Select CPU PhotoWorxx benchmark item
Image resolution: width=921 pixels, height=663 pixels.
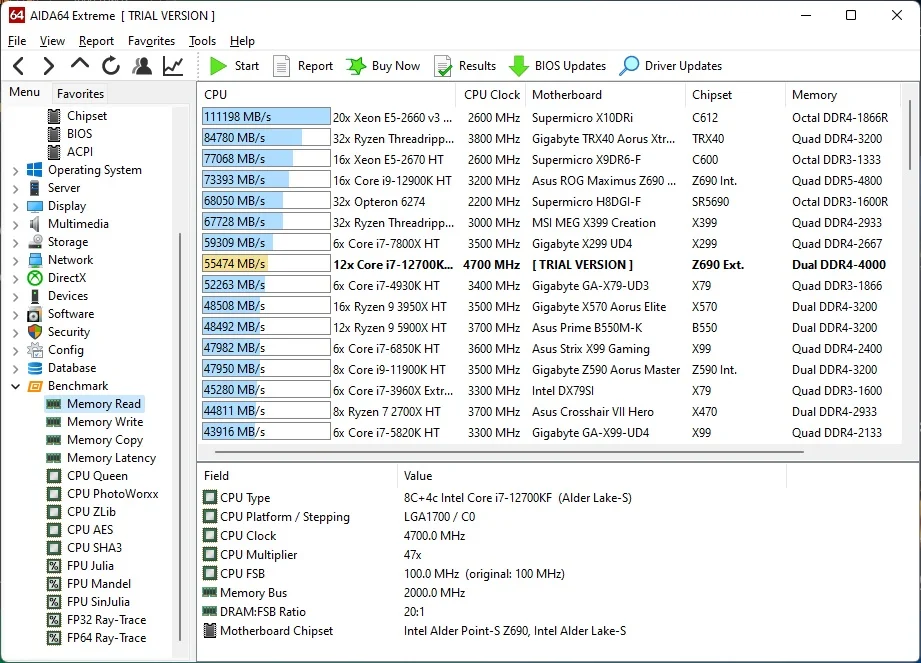pyautogui.click(x=112, y=494)
